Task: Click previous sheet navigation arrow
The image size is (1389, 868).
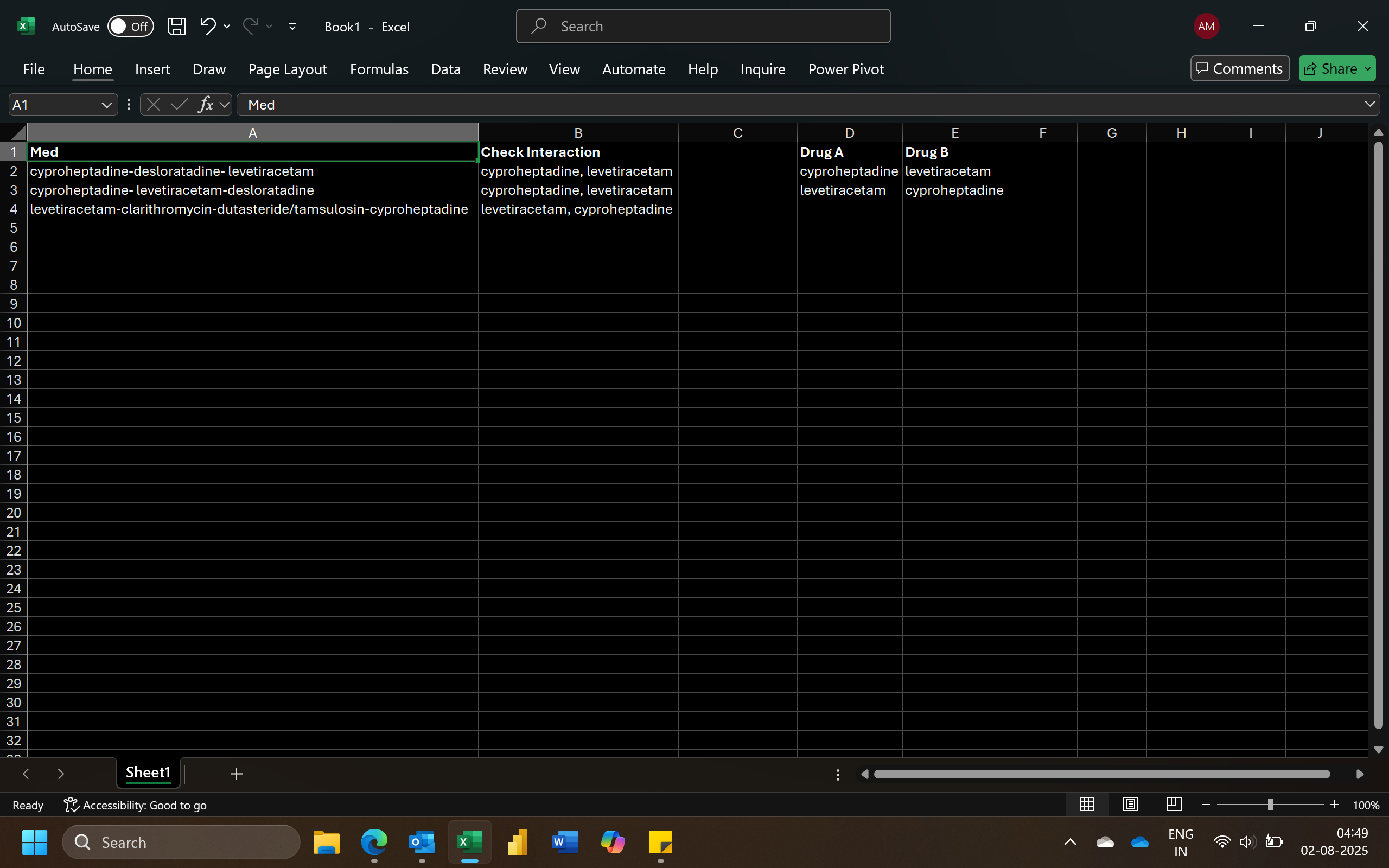Action: tap(26, 774)
